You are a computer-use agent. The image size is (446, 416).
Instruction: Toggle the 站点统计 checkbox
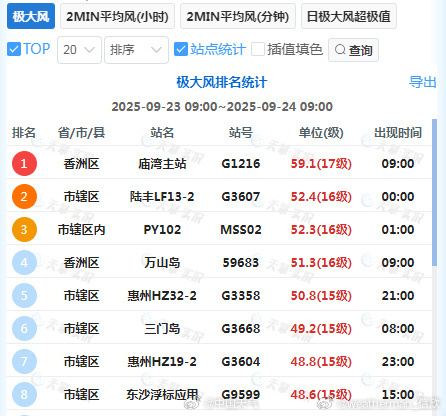coord(181,49)
